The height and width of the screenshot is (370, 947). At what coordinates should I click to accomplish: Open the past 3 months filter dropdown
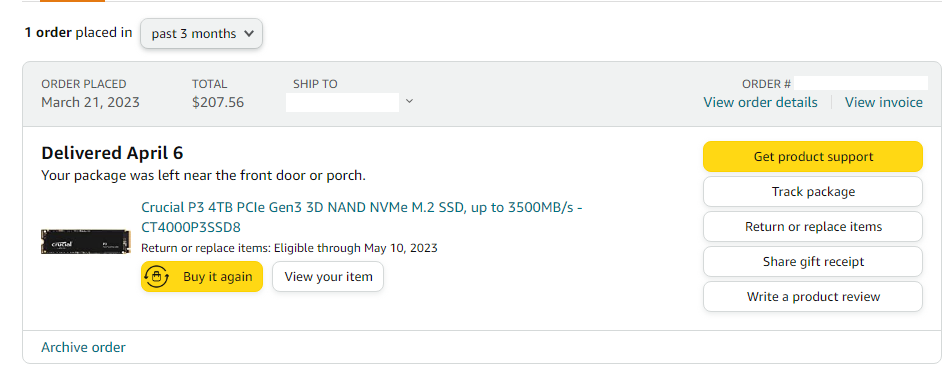[201, 33]
